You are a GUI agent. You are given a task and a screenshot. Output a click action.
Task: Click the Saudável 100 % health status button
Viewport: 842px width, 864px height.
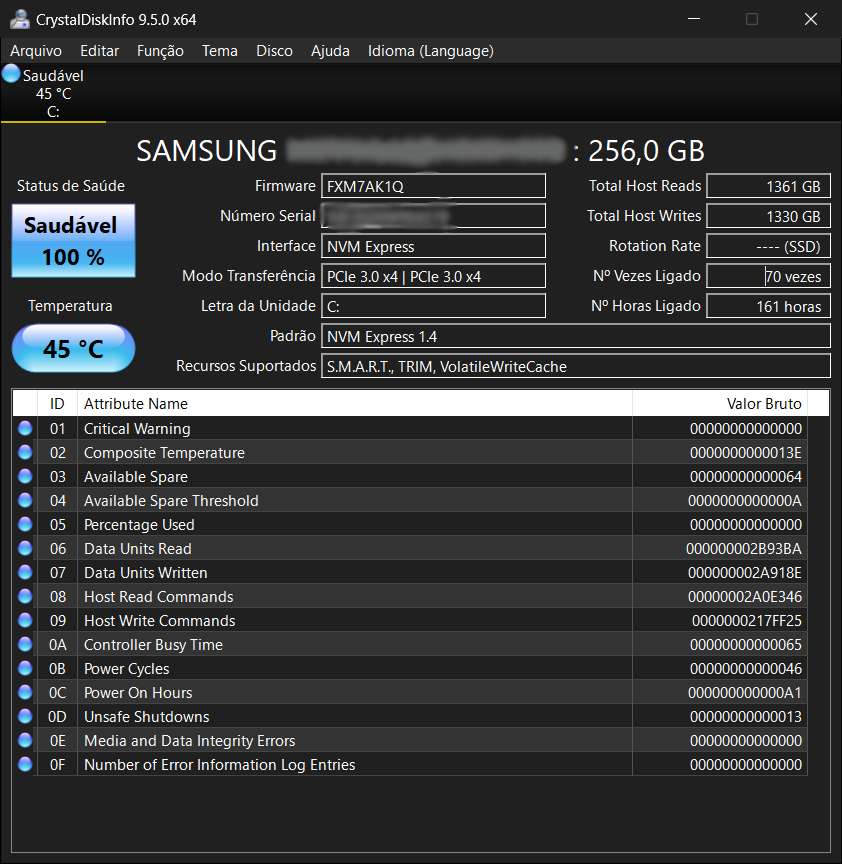point(73,241)
